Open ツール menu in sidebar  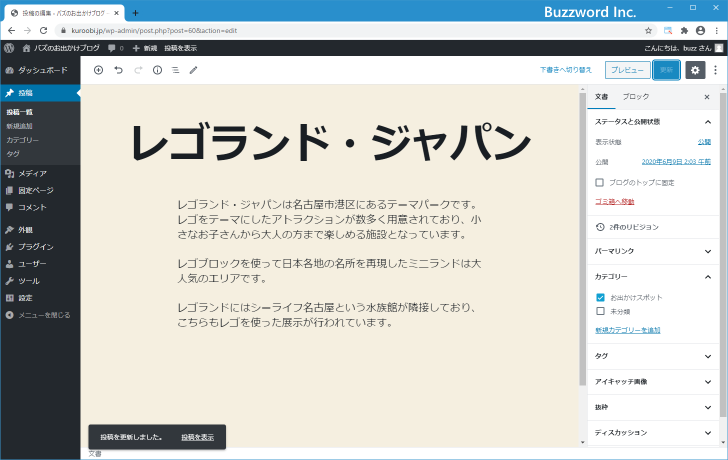coord(40,281)
